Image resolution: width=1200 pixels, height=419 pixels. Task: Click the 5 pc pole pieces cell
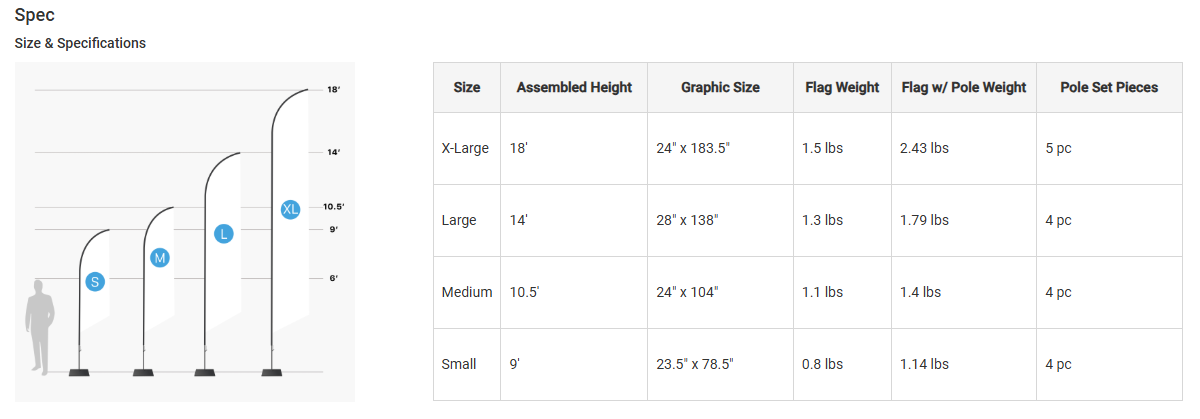(x=1058, y=148)
